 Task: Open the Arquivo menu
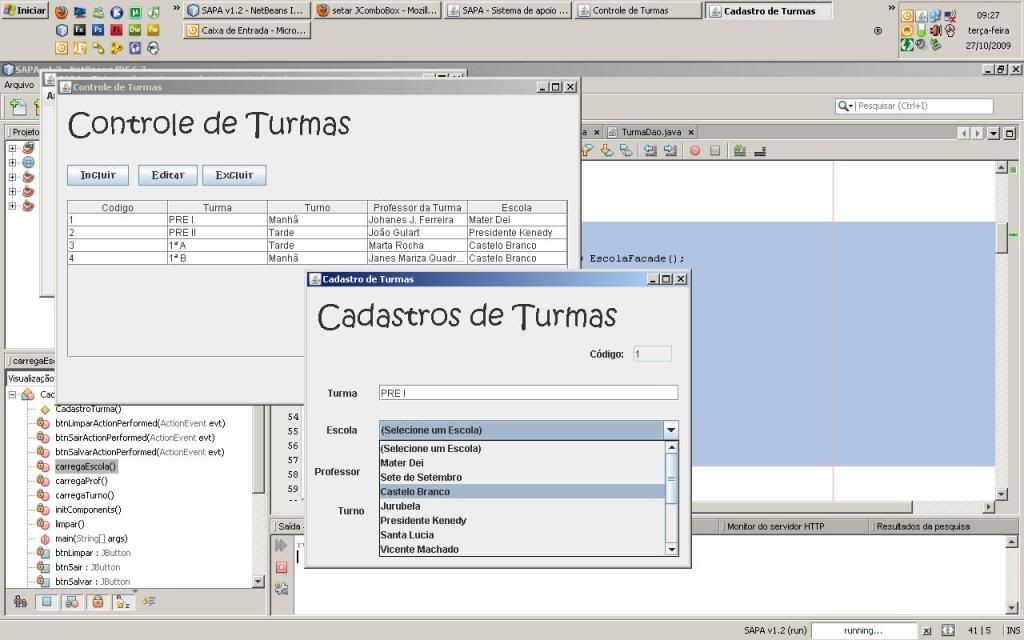[19, 85]
